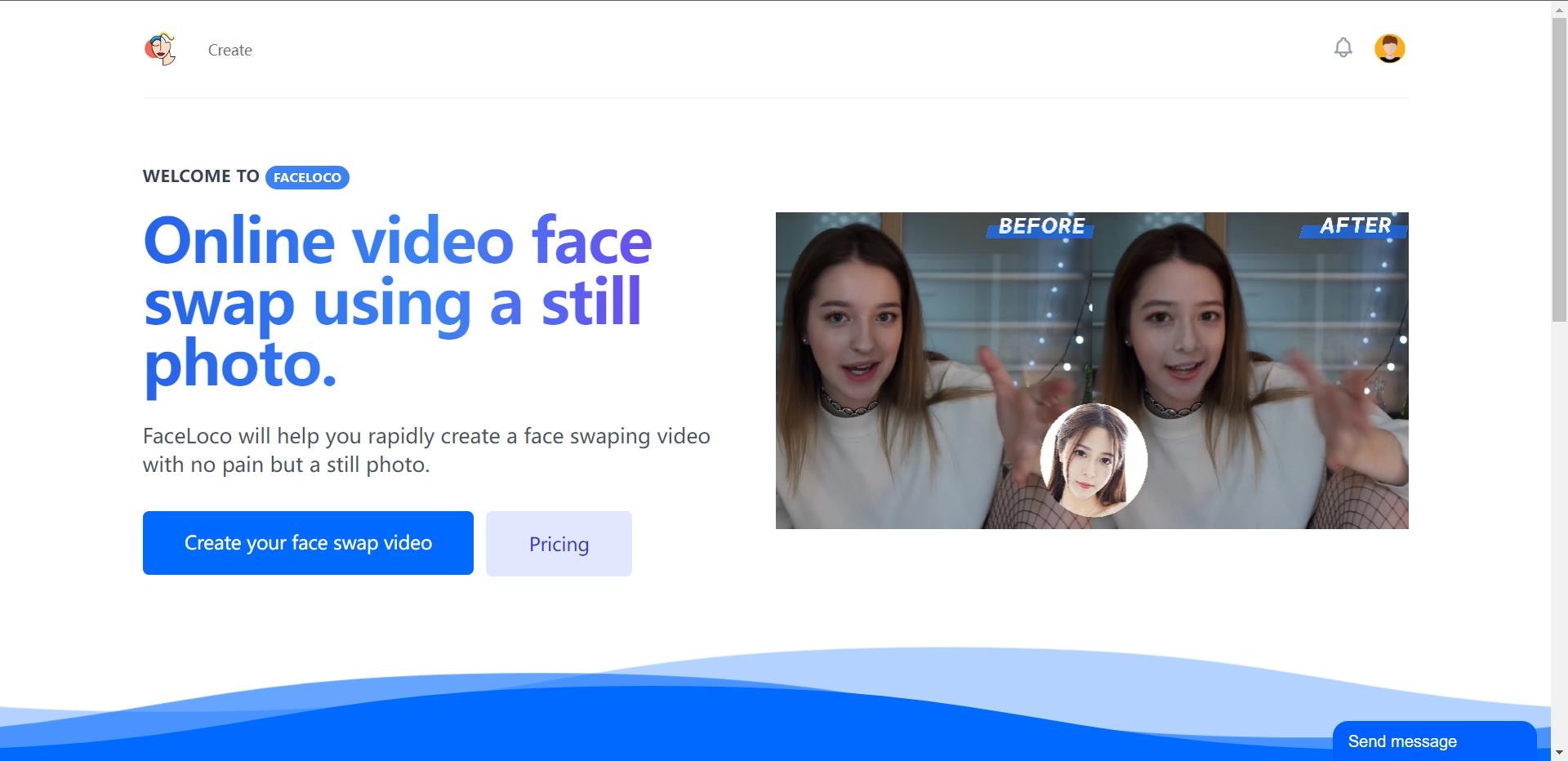Open the user avatar profile menu
Image resolution: width=1568 pixels, height=761 pixels.
click(1389, 48)
